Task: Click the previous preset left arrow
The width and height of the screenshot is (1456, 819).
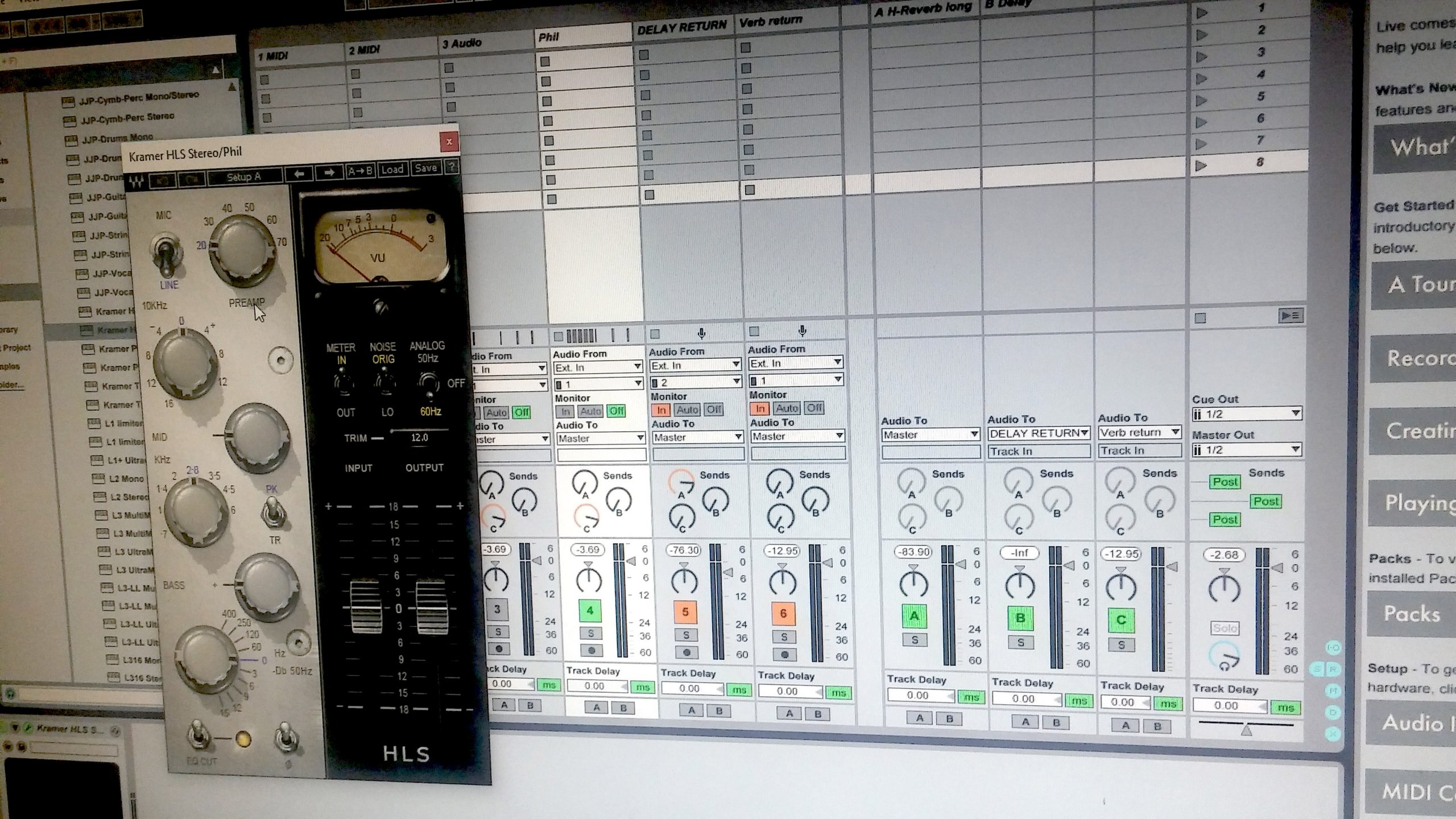Action: 299,173
